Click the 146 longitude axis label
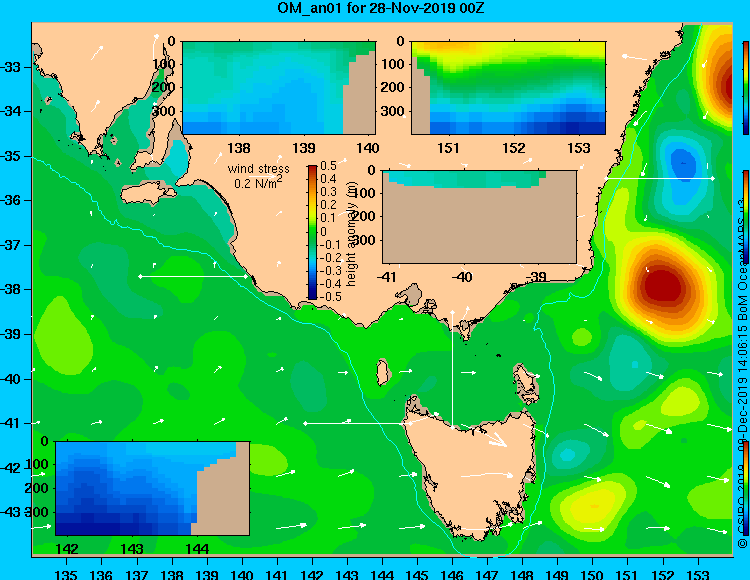Screen dimensions: 750x580 pos(452,574)
